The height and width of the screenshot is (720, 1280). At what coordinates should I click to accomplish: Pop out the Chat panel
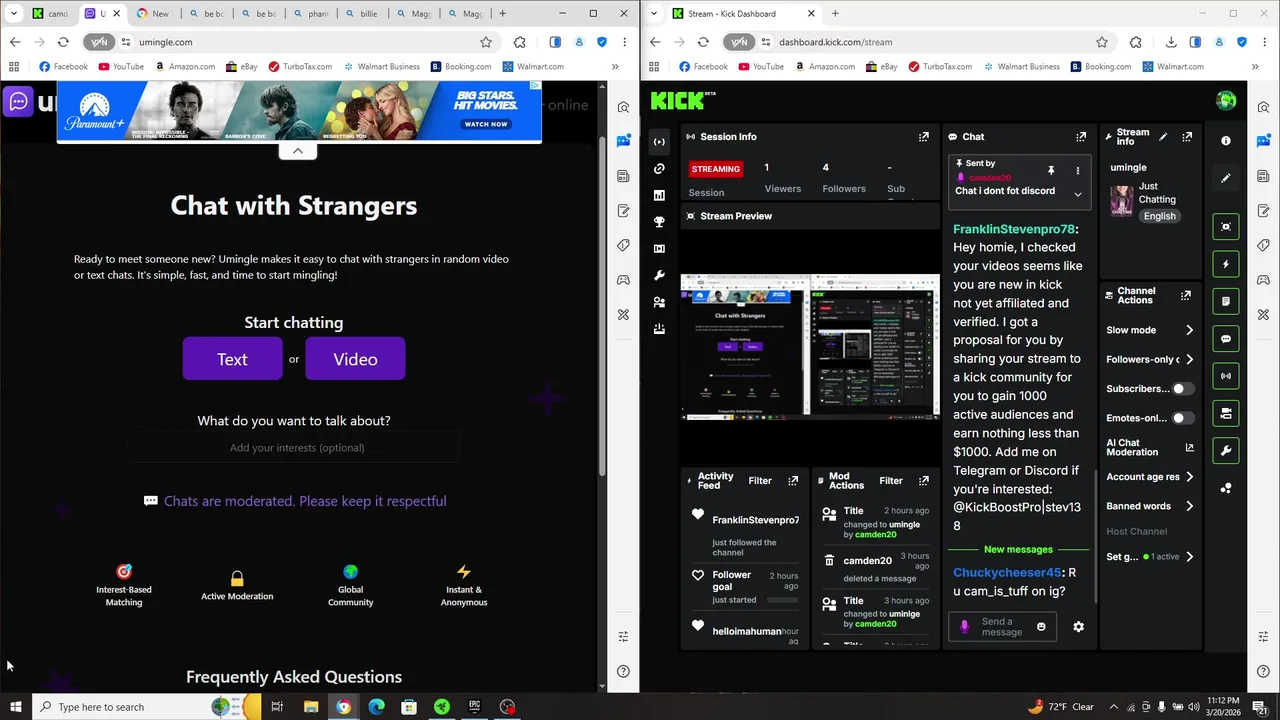click(1081, 137)
